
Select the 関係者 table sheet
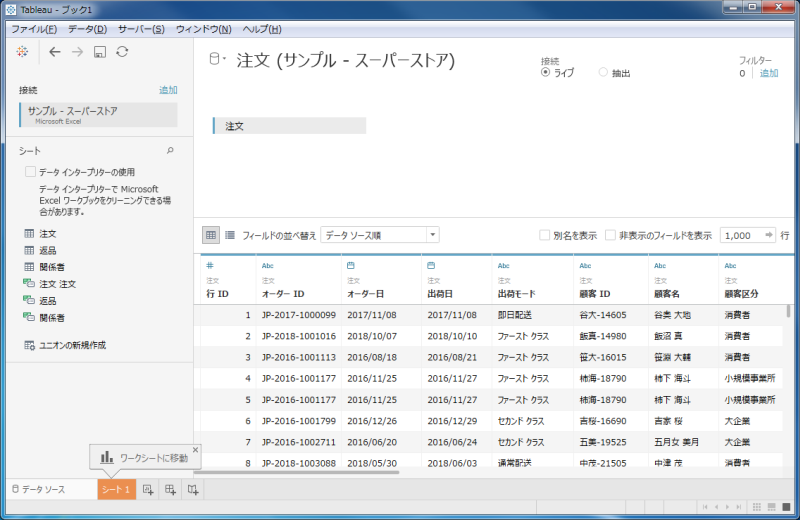52,267
